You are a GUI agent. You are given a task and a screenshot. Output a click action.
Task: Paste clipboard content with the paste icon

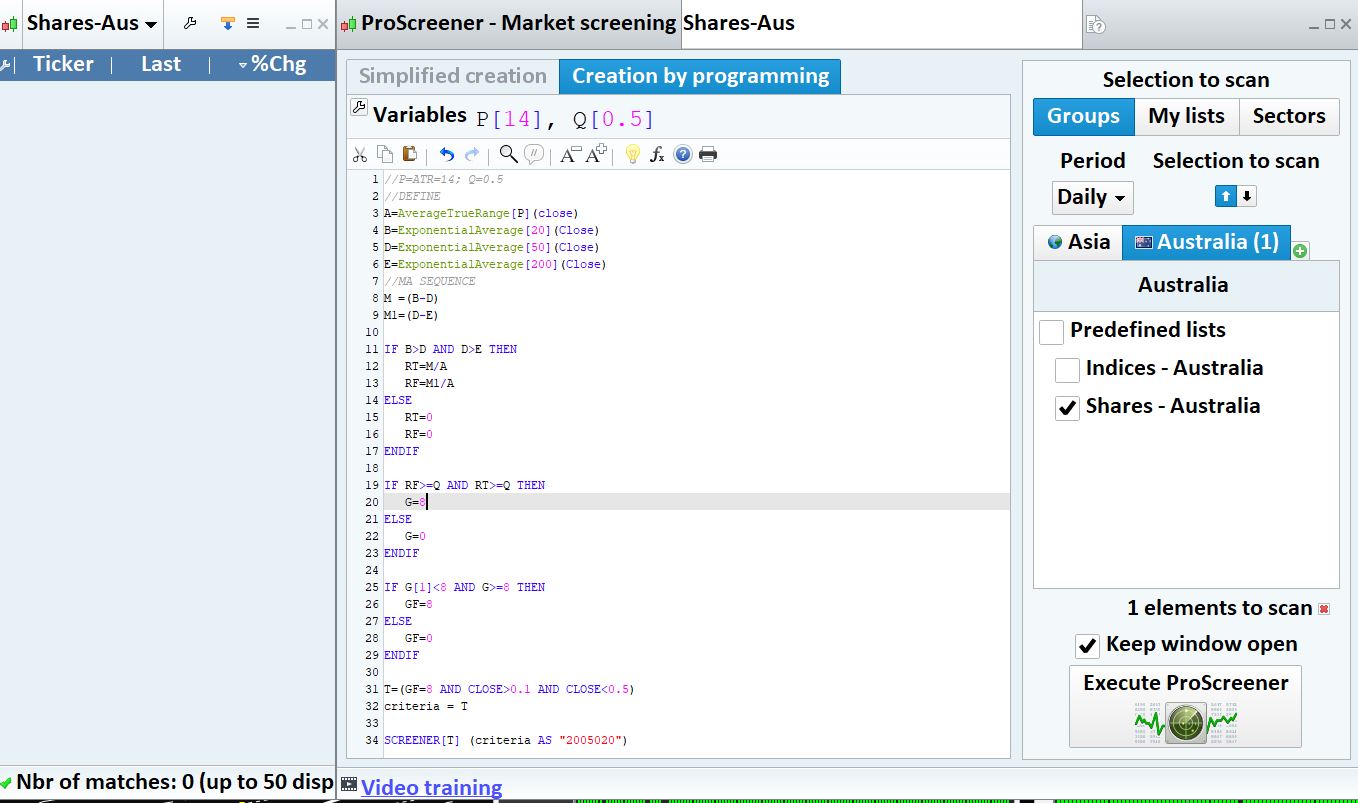(409, 154)
